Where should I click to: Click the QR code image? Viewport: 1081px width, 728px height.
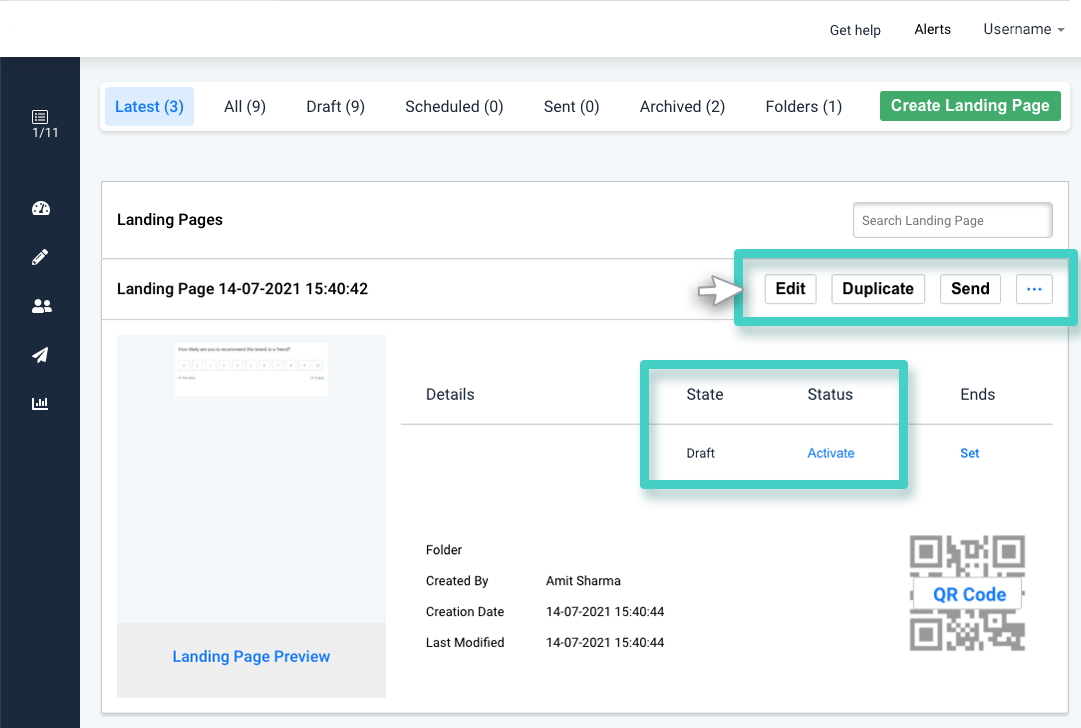coord(967,593)
